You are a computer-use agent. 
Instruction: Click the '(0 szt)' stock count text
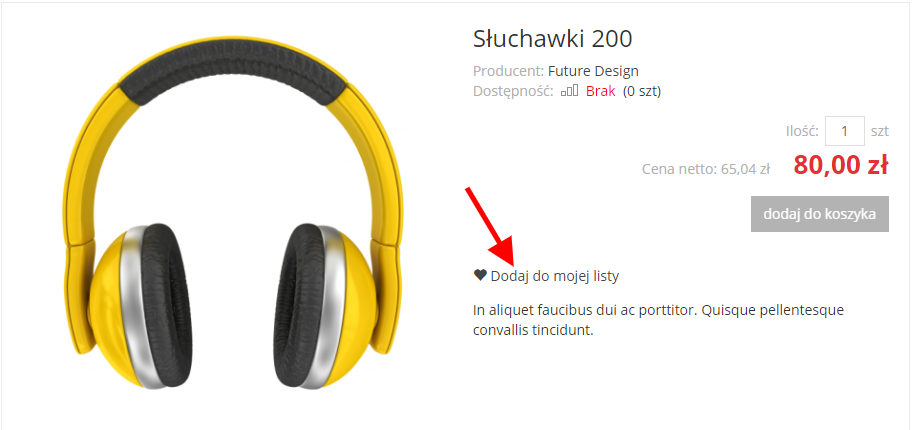pos(642,92)
